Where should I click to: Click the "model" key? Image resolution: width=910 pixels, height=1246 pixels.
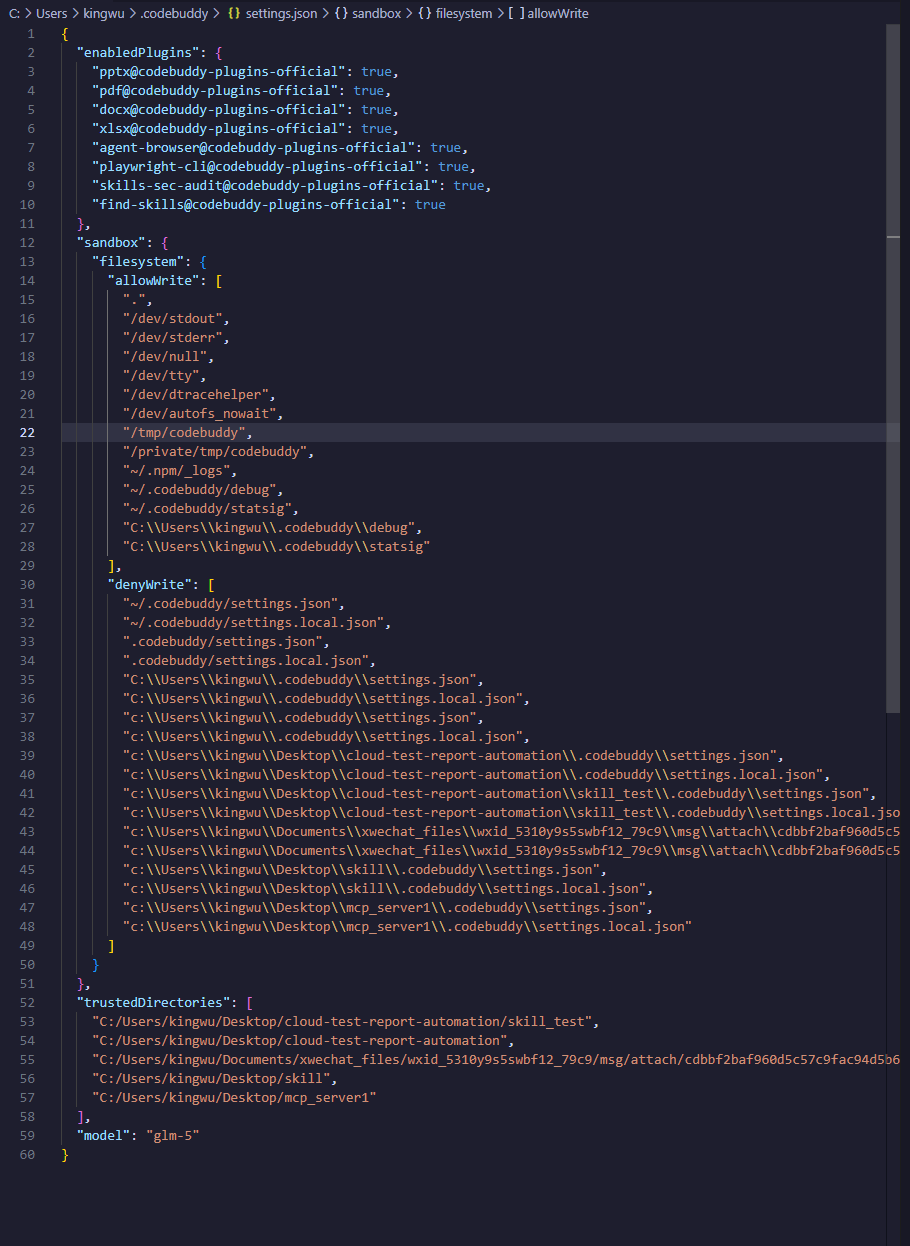104,1135
